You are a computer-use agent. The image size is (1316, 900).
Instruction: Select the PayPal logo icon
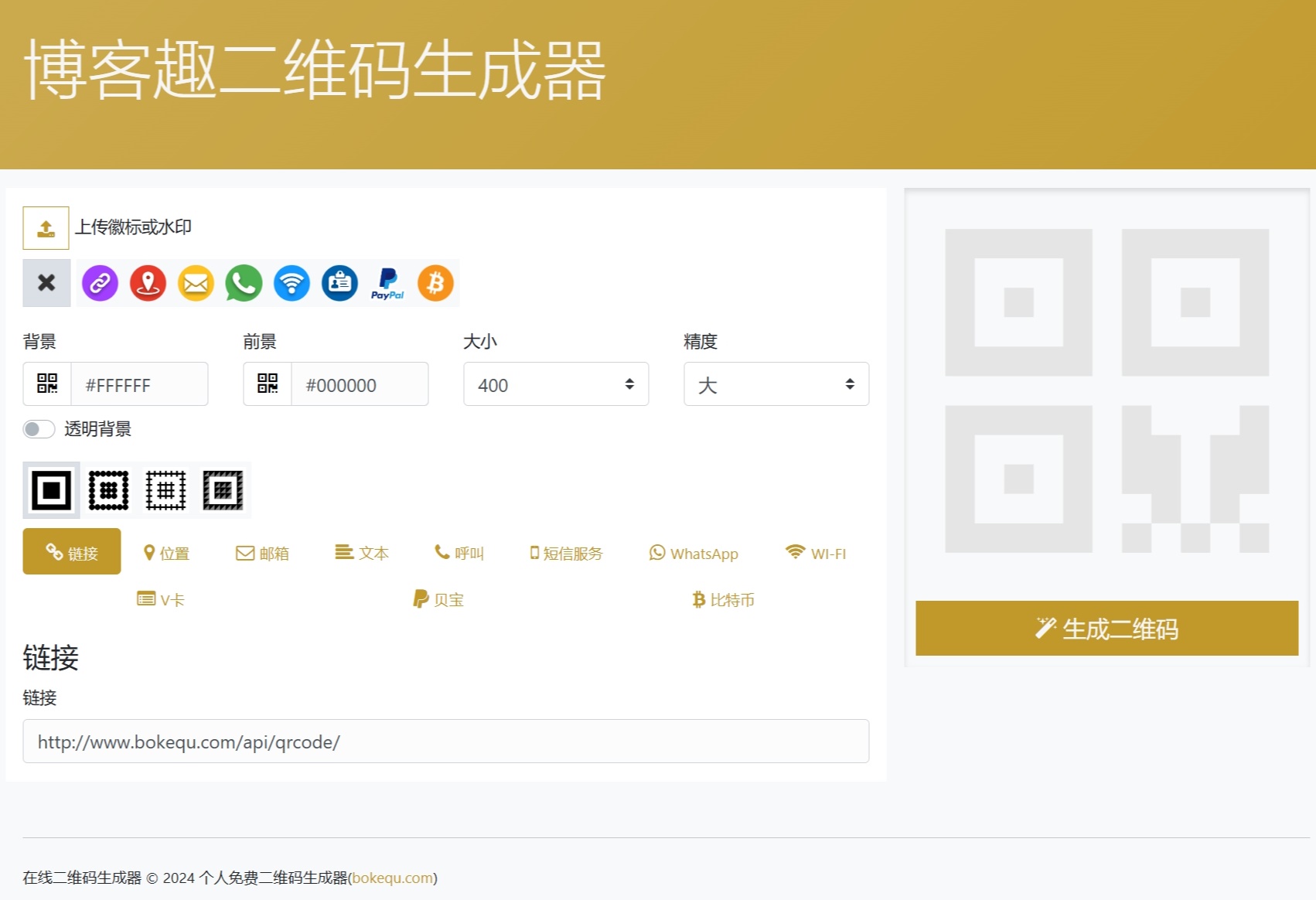(x=387, y=283)
